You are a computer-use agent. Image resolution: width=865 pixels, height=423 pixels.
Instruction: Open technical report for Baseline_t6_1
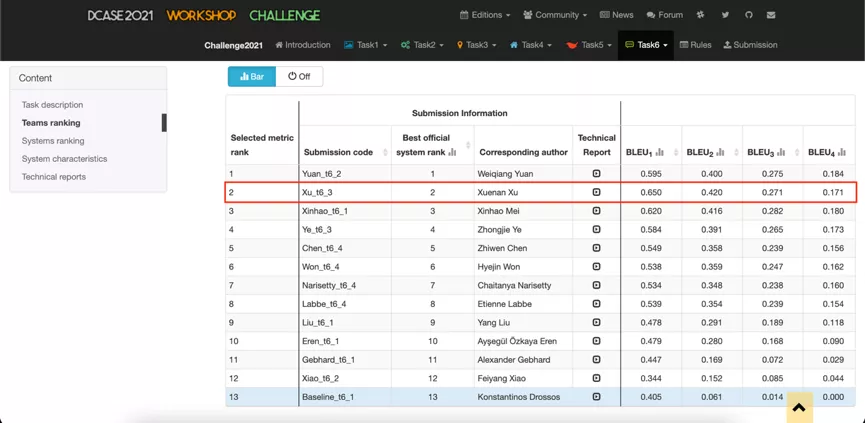click(x=596, y=397)
